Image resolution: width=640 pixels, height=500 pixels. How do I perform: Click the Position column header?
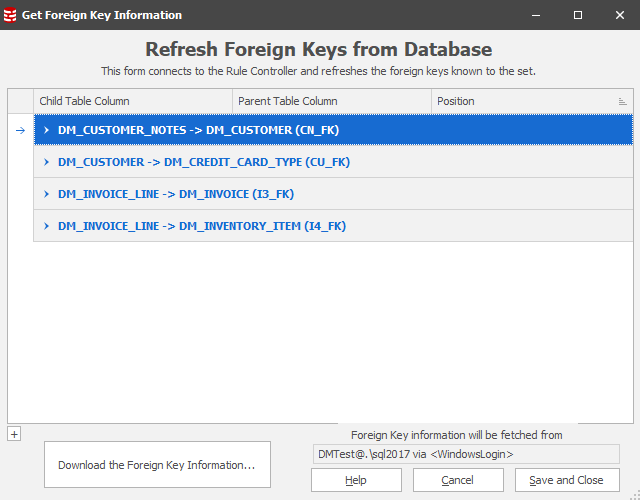(x=520, y=101)
